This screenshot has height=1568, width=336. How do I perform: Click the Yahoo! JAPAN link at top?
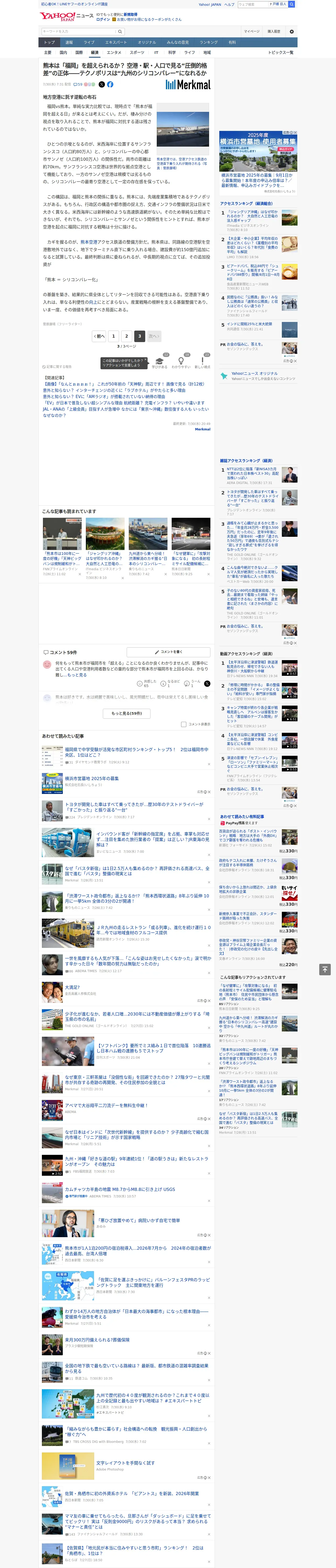point(210,4)
